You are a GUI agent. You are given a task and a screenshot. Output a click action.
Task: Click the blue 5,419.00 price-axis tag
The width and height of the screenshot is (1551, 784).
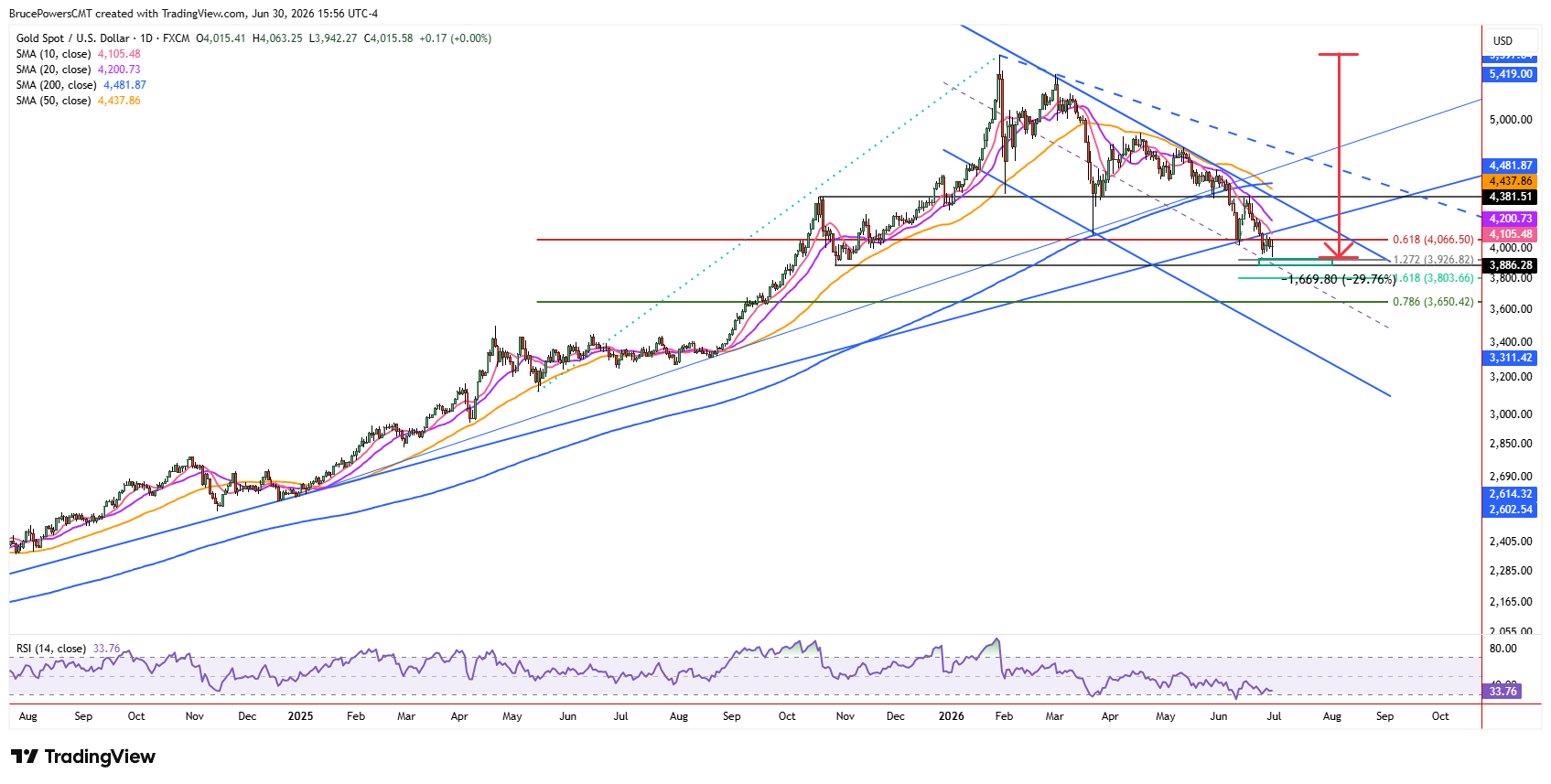tap(1511, 74)
